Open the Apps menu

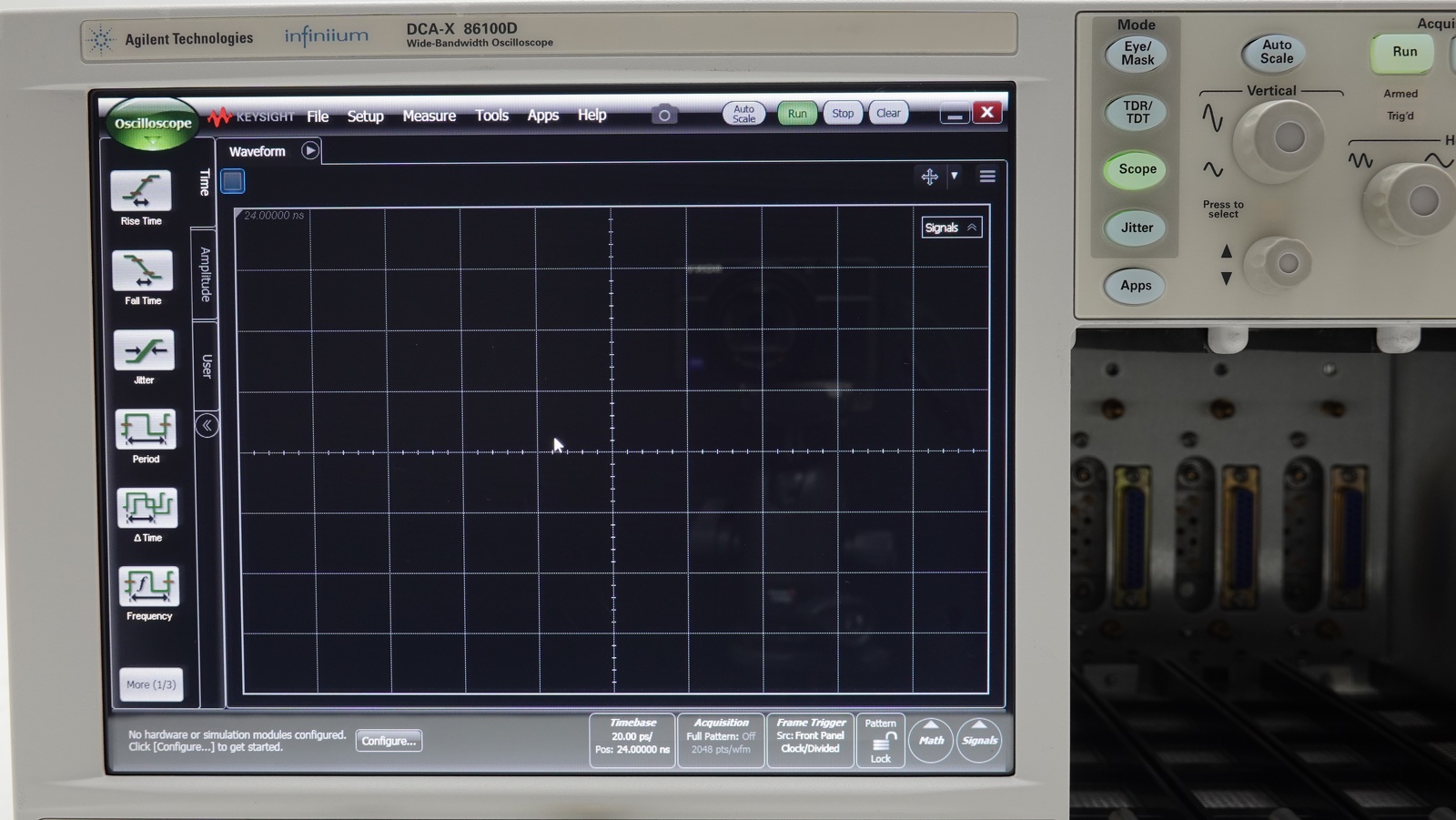click(x=542, y=116)
